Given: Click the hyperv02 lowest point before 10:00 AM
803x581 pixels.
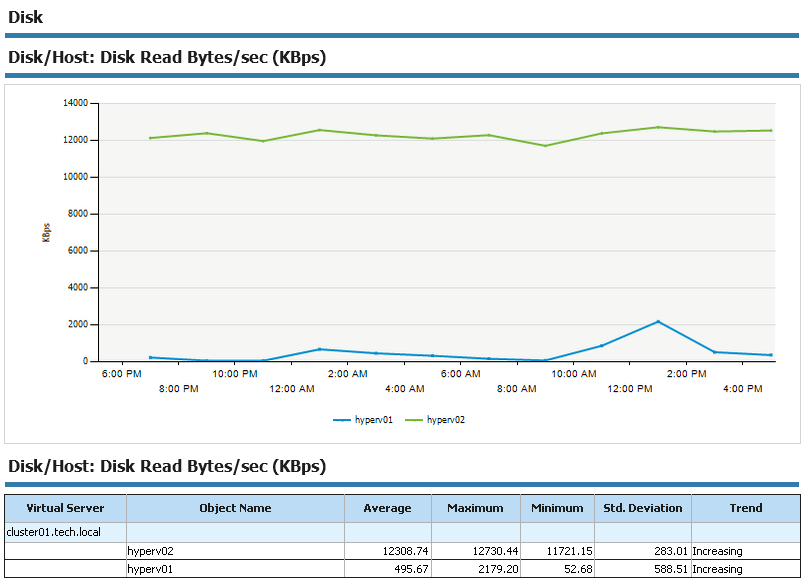Looking at the screenshot, I should [x=545, y=146].
